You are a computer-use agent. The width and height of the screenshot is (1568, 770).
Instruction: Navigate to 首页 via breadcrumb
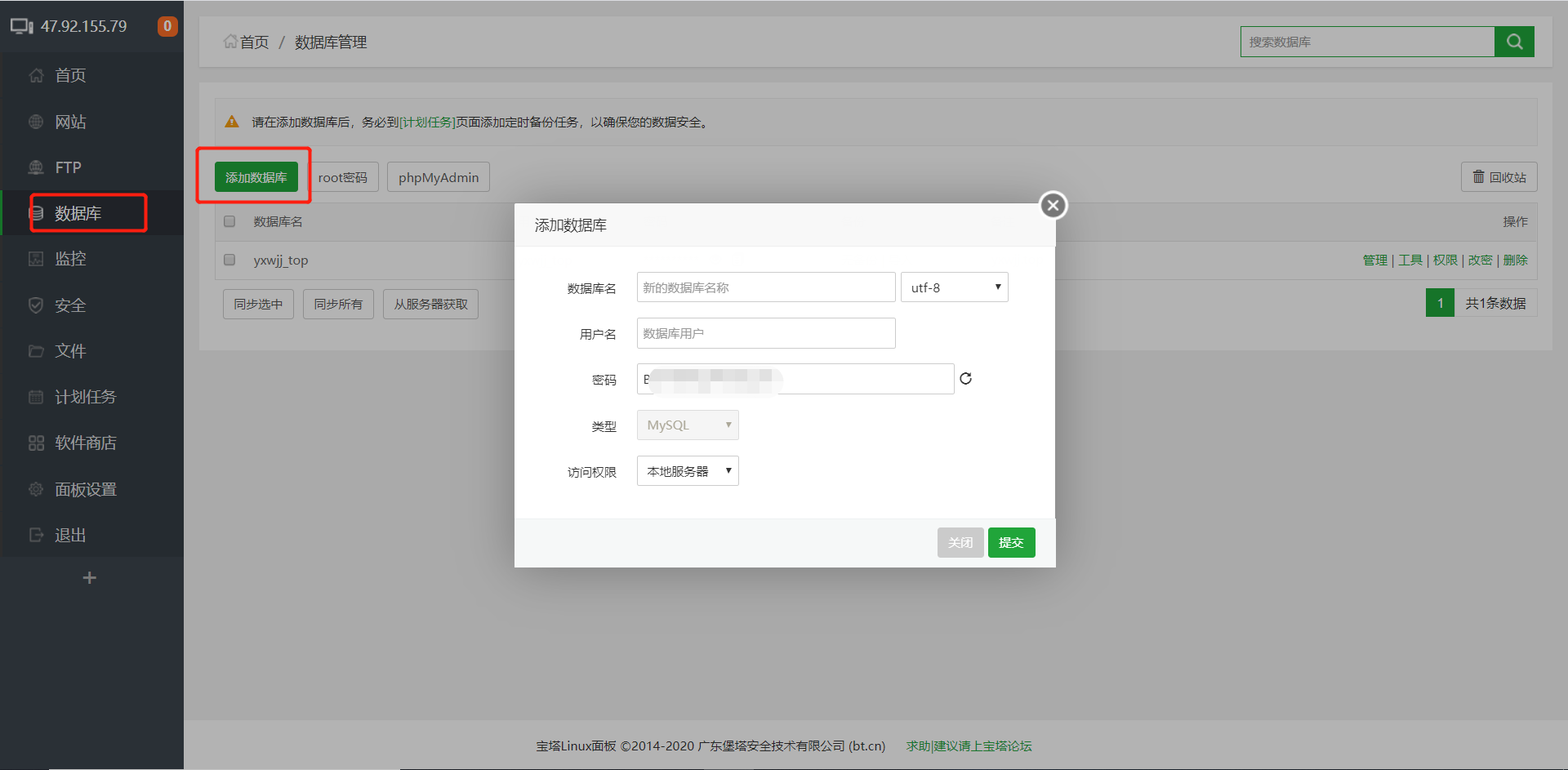tap(253, 42)
